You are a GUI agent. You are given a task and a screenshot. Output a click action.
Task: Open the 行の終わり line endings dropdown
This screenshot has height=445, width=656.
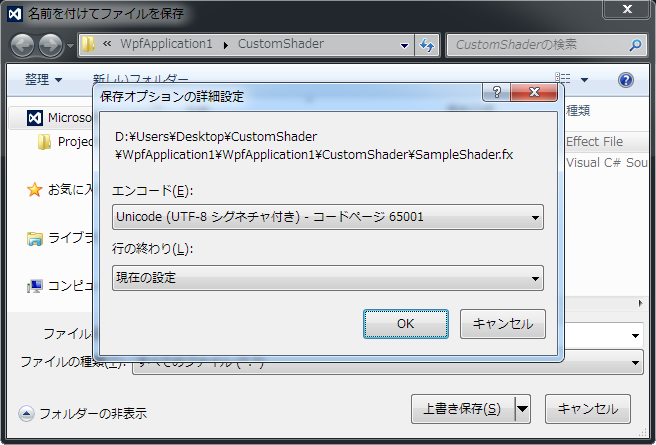pyautogui.click(x=328, y=277)
